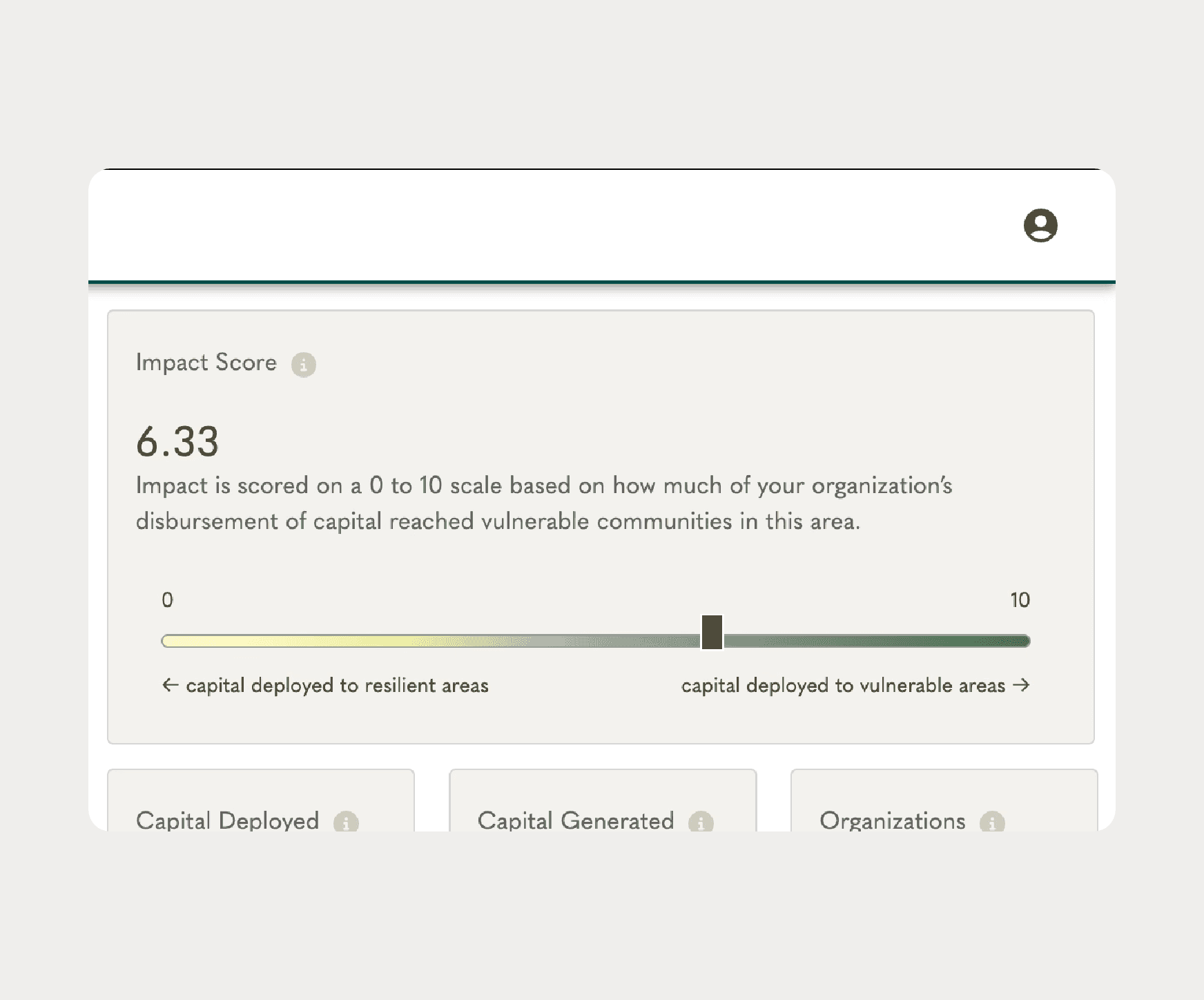The image size is (1204, 1000).
Task: Click the 6.33 score value
Action: [x=177, y=442]
